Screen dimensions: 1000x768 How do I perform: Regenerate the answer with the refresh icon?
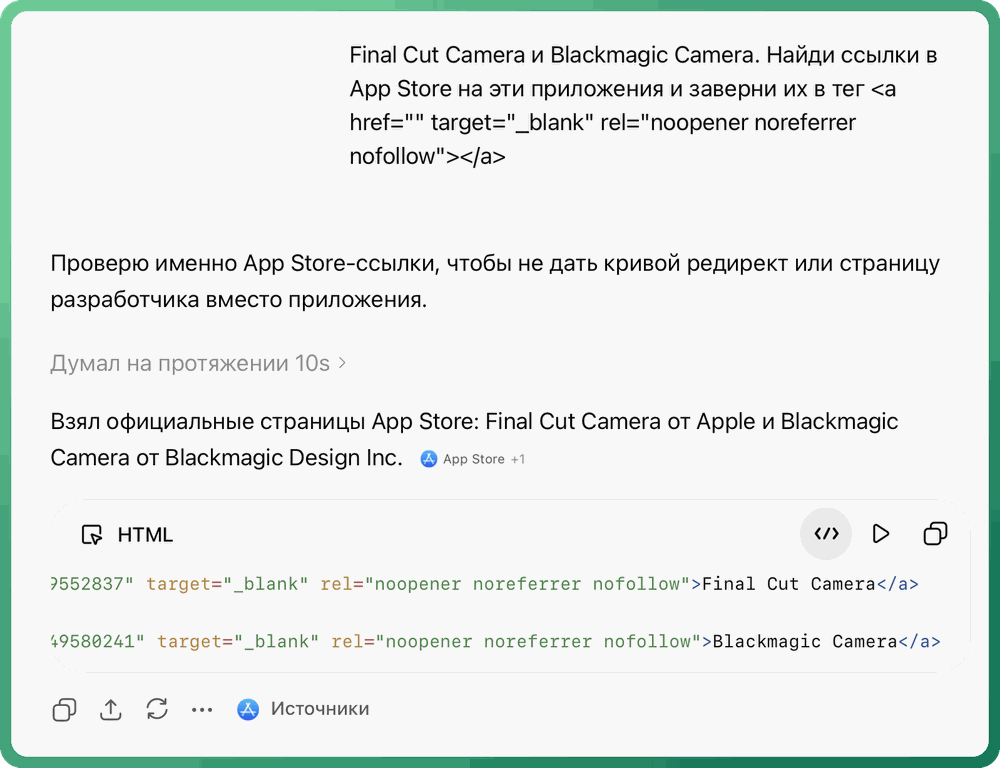157,709
